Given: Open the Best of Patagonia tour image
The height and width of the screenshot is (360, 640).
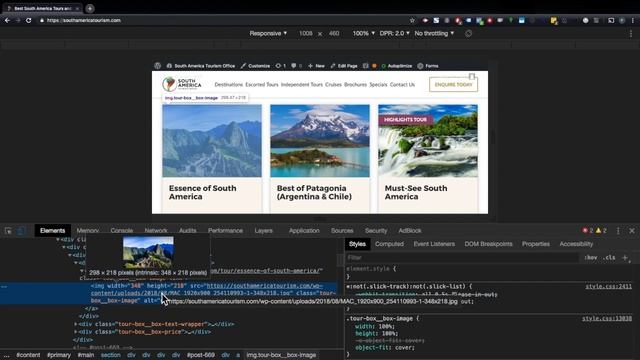Looking at the screenshot, I should (x=320, y=141).
